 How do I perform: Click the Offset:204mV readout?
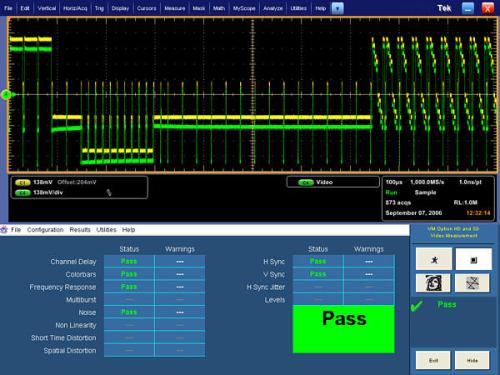click(77, 182)
